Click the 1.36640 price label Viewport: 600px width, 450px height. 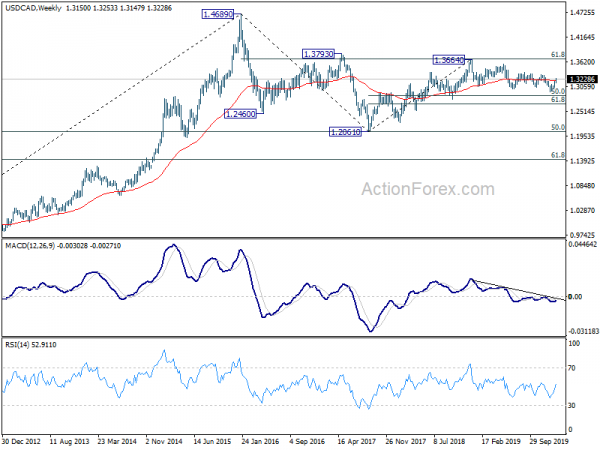[449, 60]
